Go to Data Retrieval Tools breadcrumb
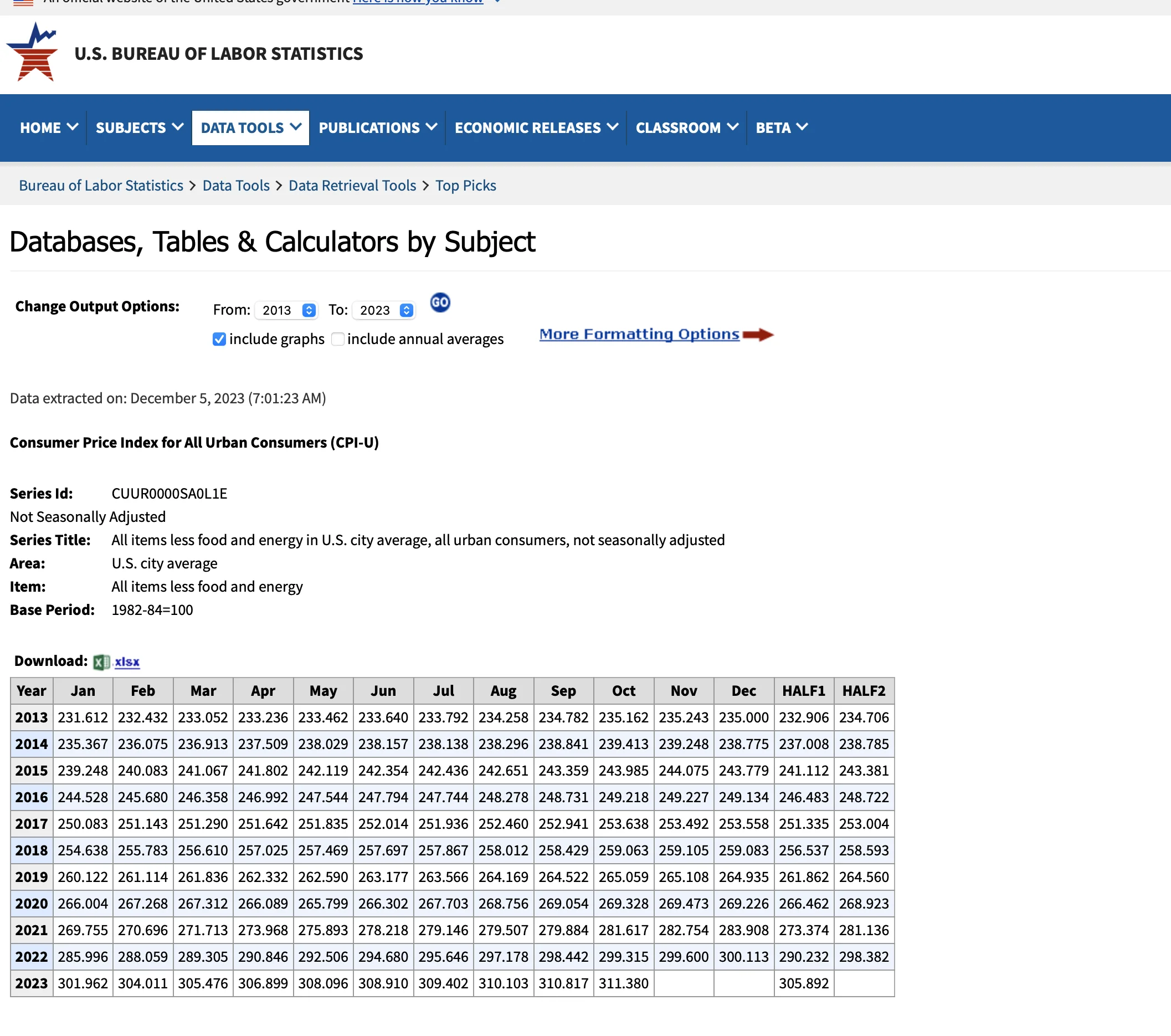The height and width of the screenshot is (1036, 1171). click(x=352, y=186)
